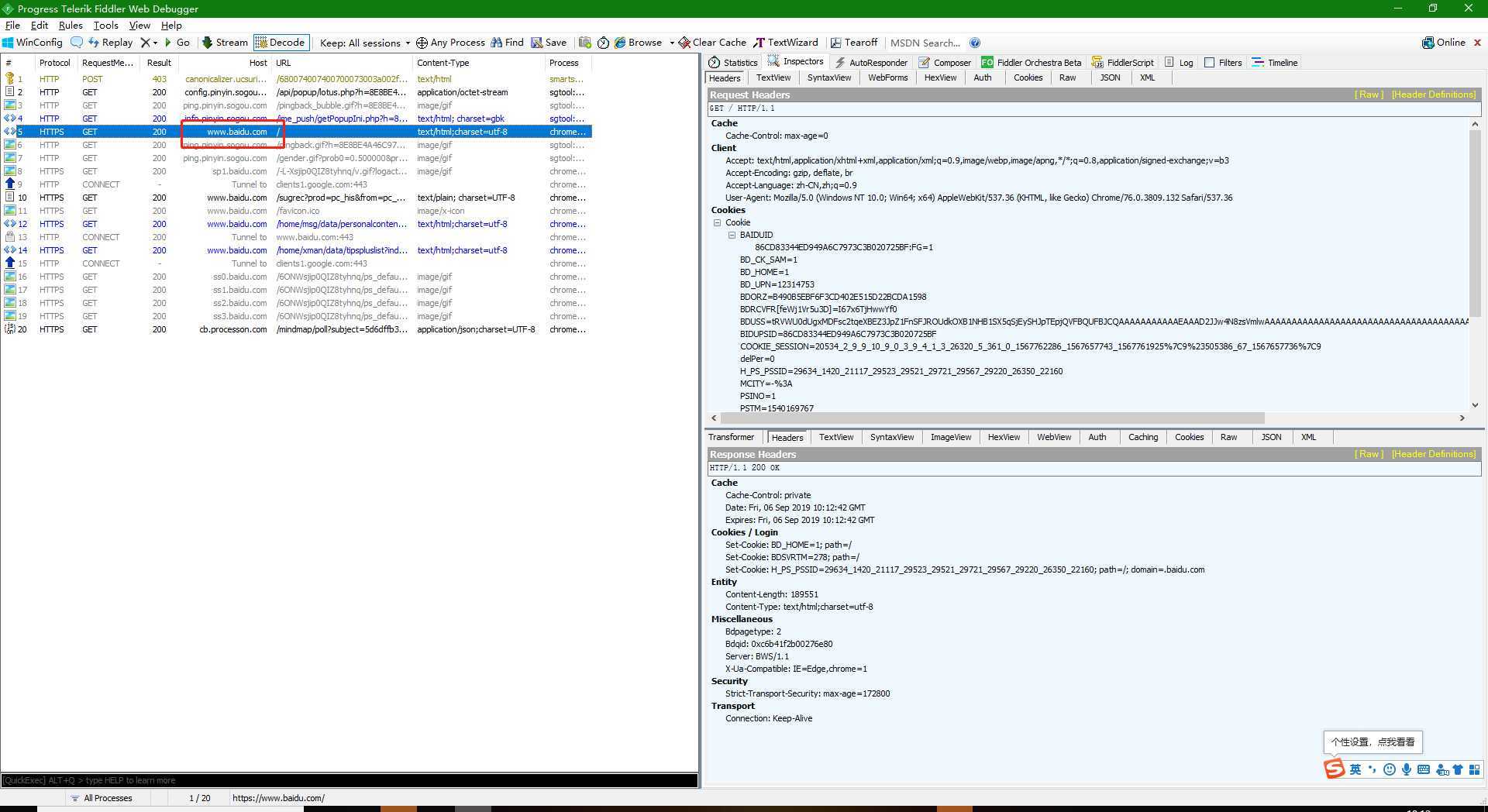Click the Any Process target picker
1488x812 pixels.
pyautogui.click(x=450, y=43)
